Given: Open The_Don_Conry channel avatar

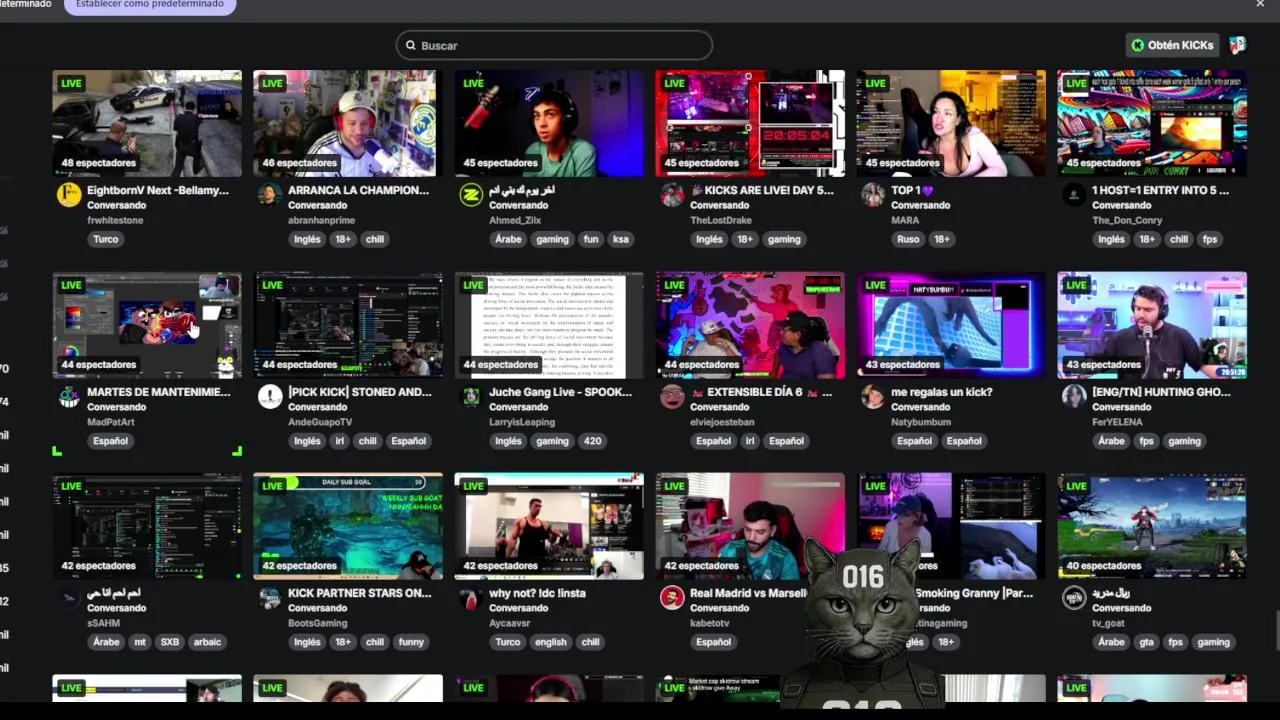Looking at the screenshot, I should (x=1074, y=195).
